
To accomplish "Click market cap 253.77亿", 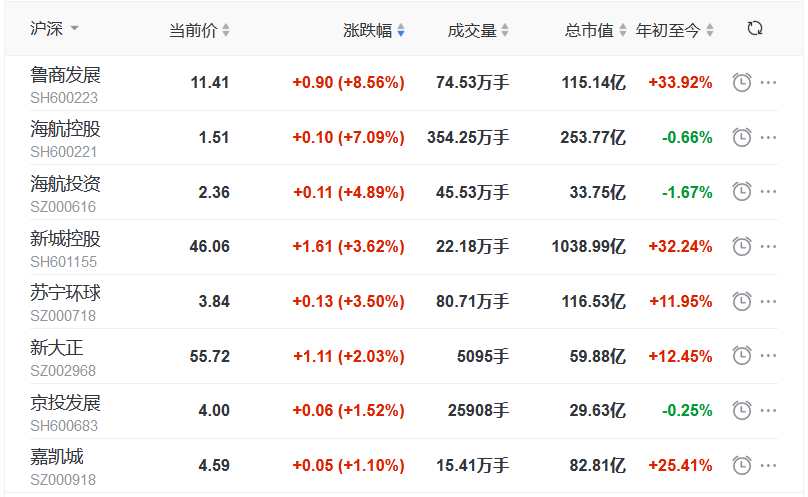I will [594, 137].
